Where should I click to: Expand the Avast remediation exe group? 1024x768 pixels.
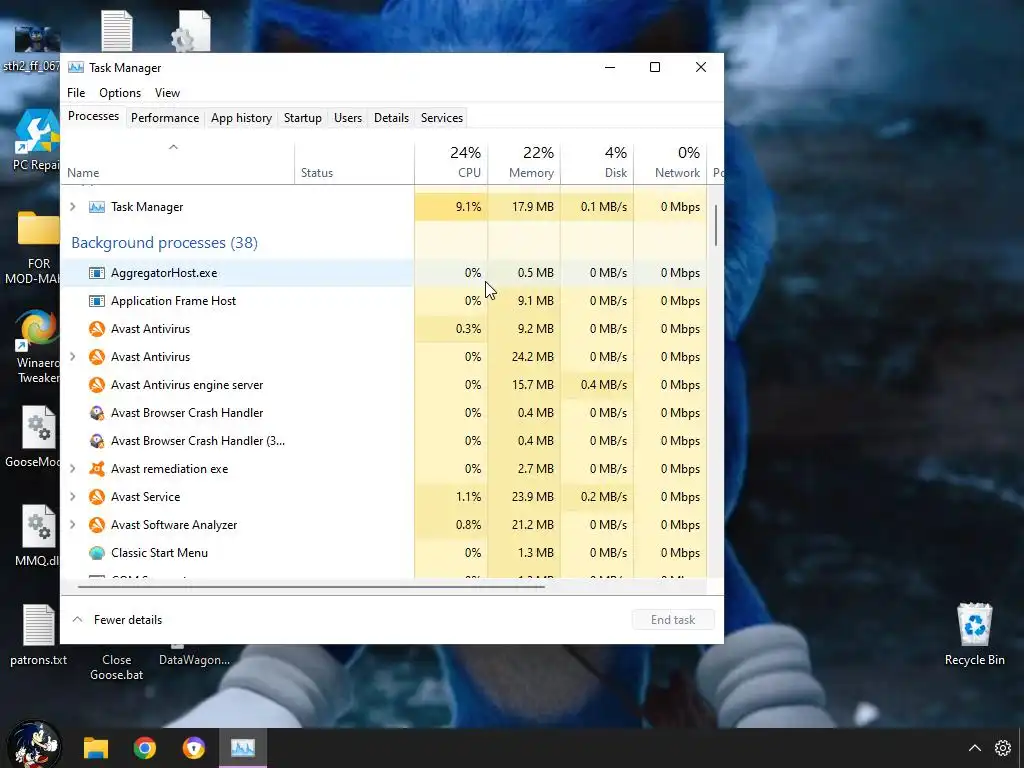[x=72, y=469]
